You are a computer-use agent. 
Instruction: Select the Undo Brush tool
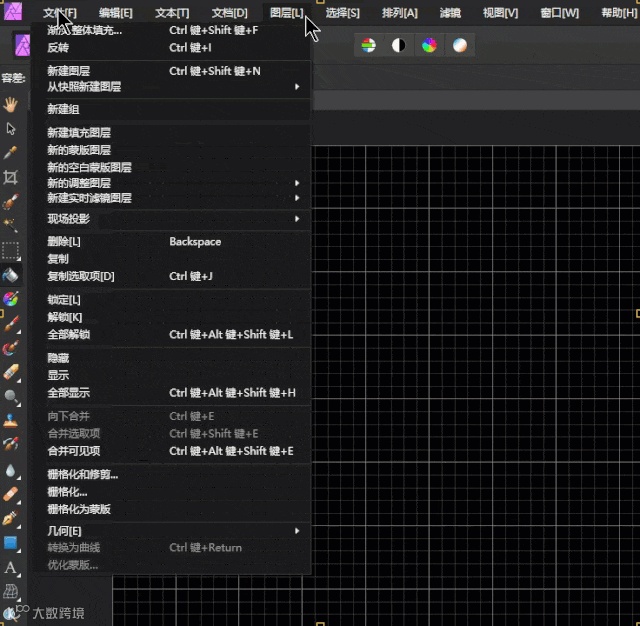click(10, 444)
